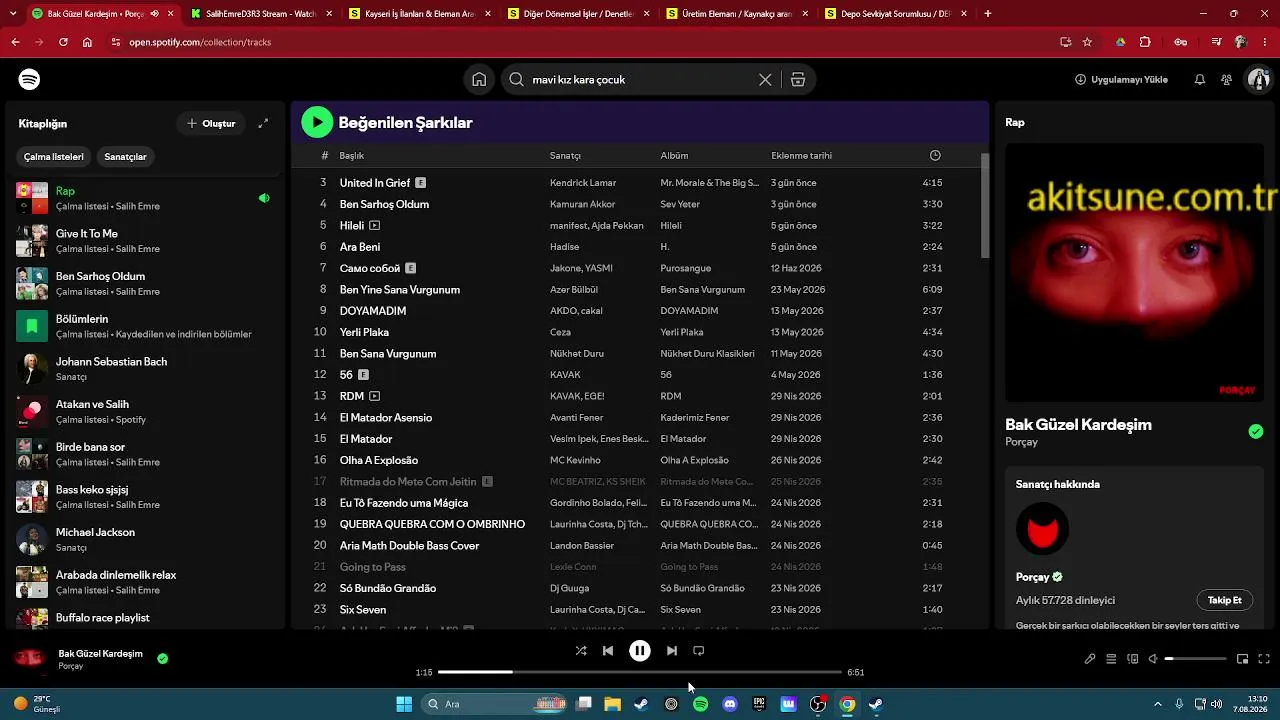Open now-playing cover thumbnail in player bar
The image size is (1280, 720).
pos(29,658)
